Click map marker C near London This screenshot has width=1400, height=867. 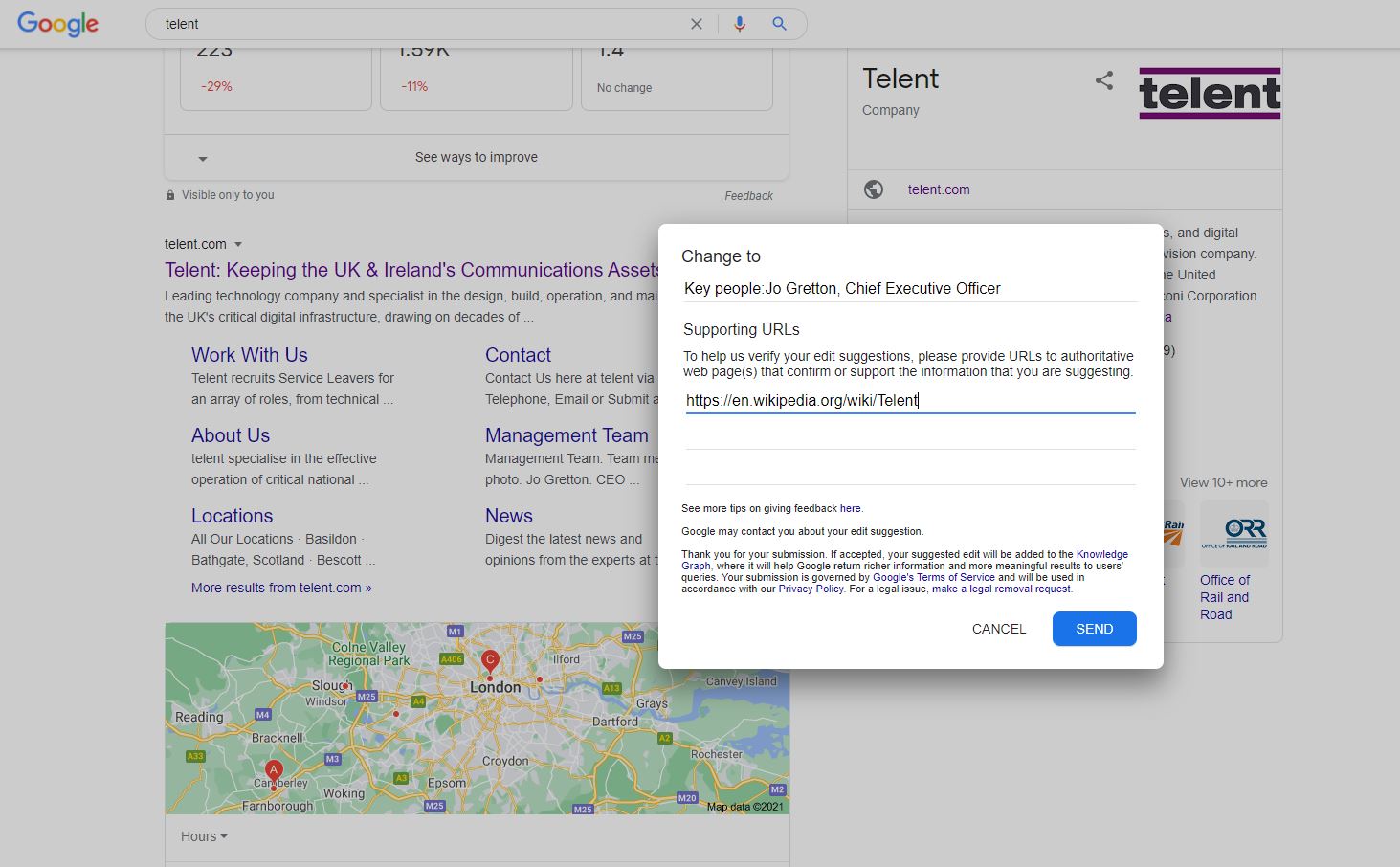(490, 660)
